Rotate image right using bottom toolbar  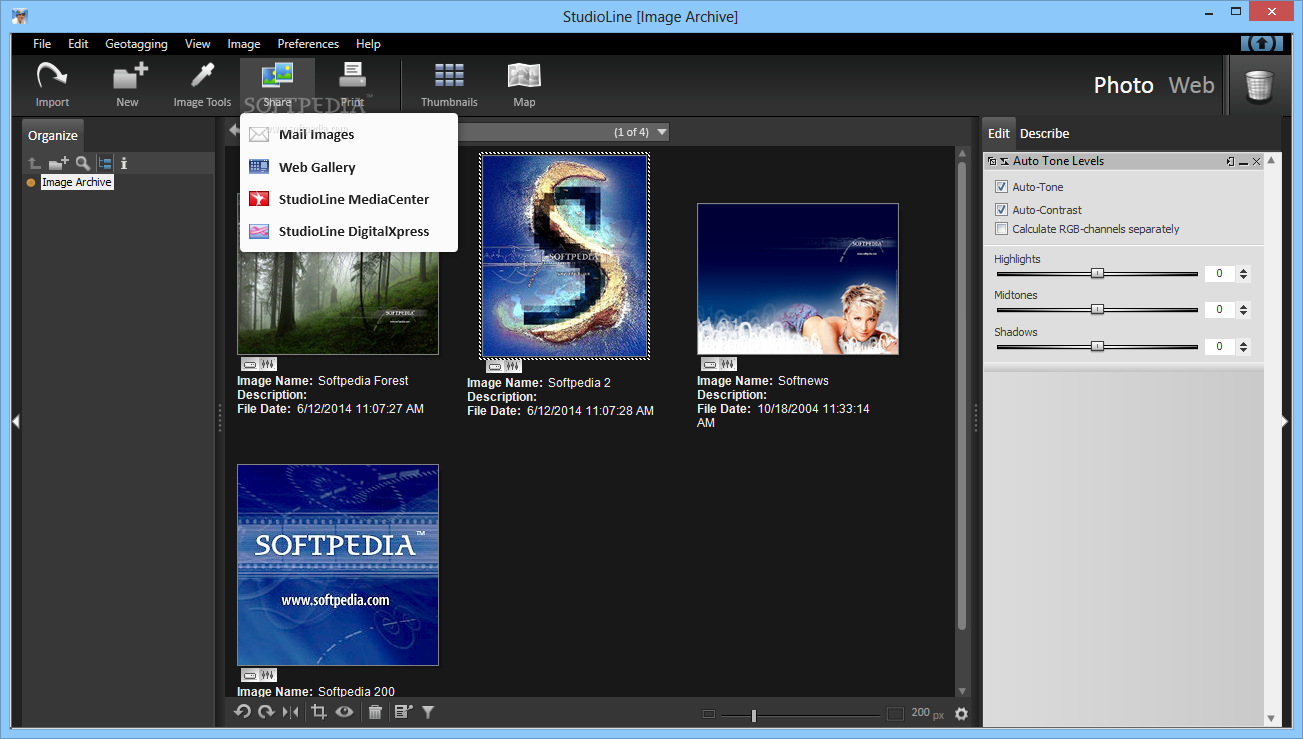click(266, 712)
